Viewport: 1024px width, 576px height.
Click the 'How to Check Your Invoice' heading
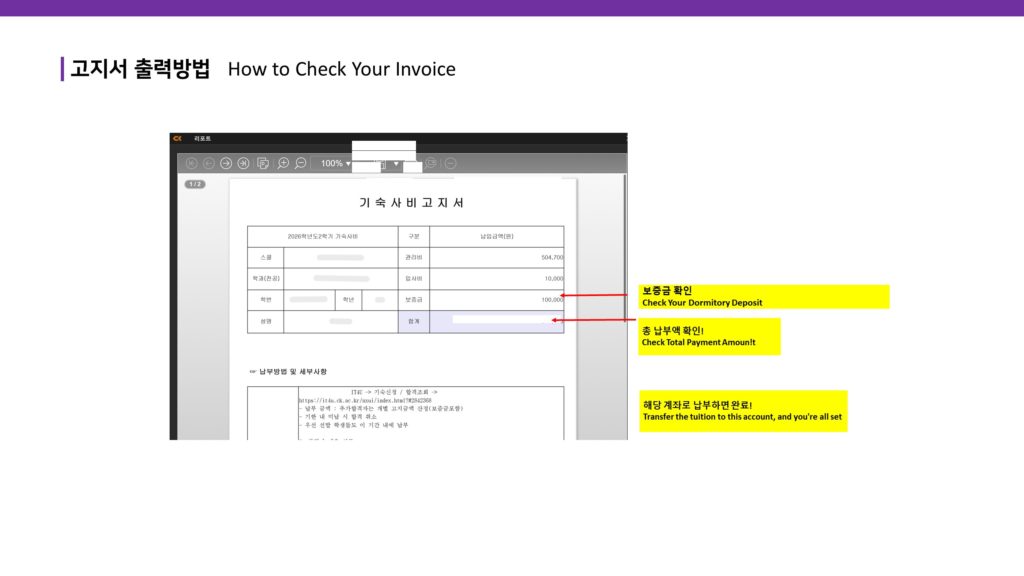pyautogui.click(x=342, y=69)
